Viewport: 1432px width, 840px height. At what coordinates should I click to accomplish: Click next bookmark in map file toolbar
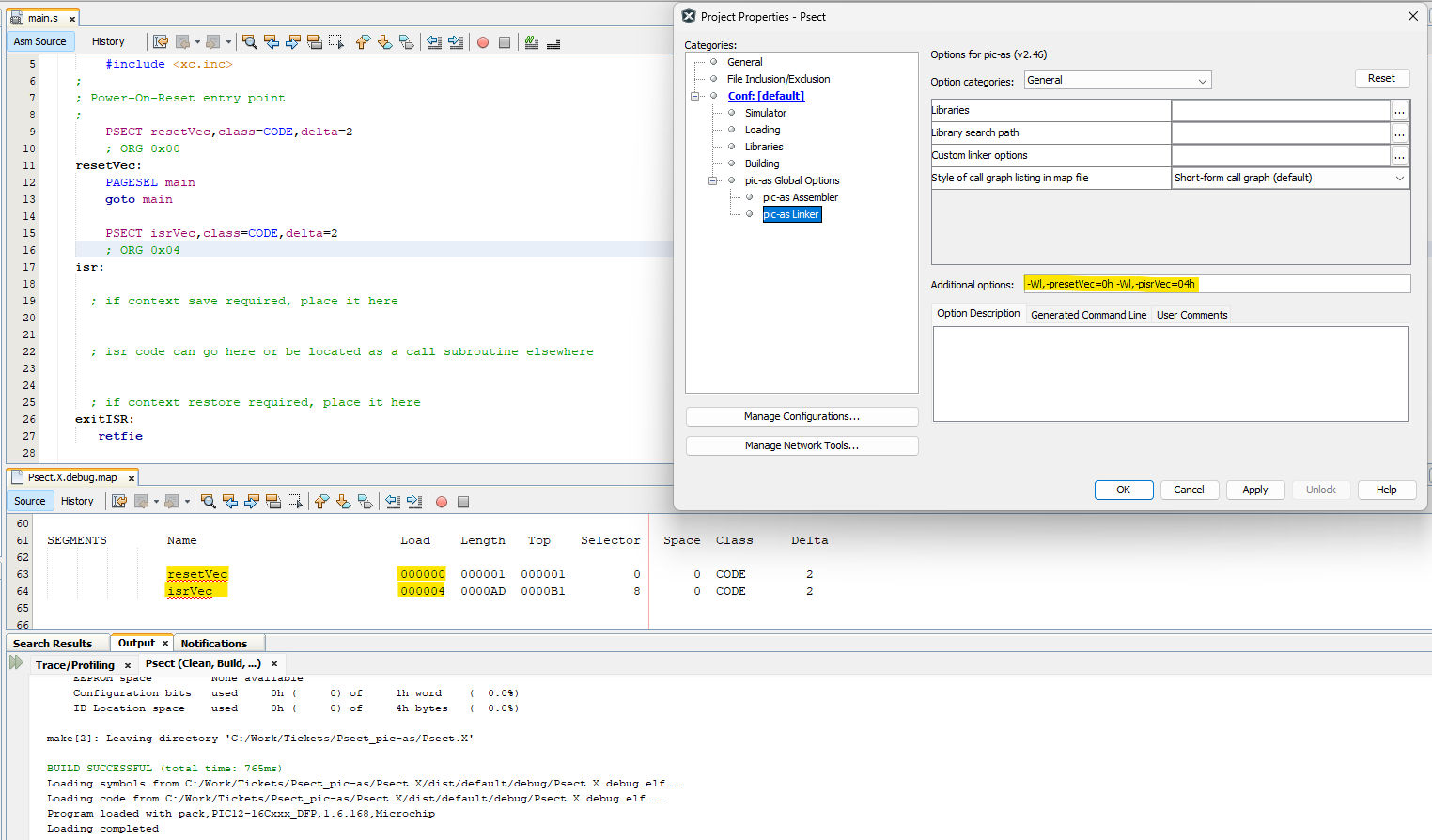[343, 502]
